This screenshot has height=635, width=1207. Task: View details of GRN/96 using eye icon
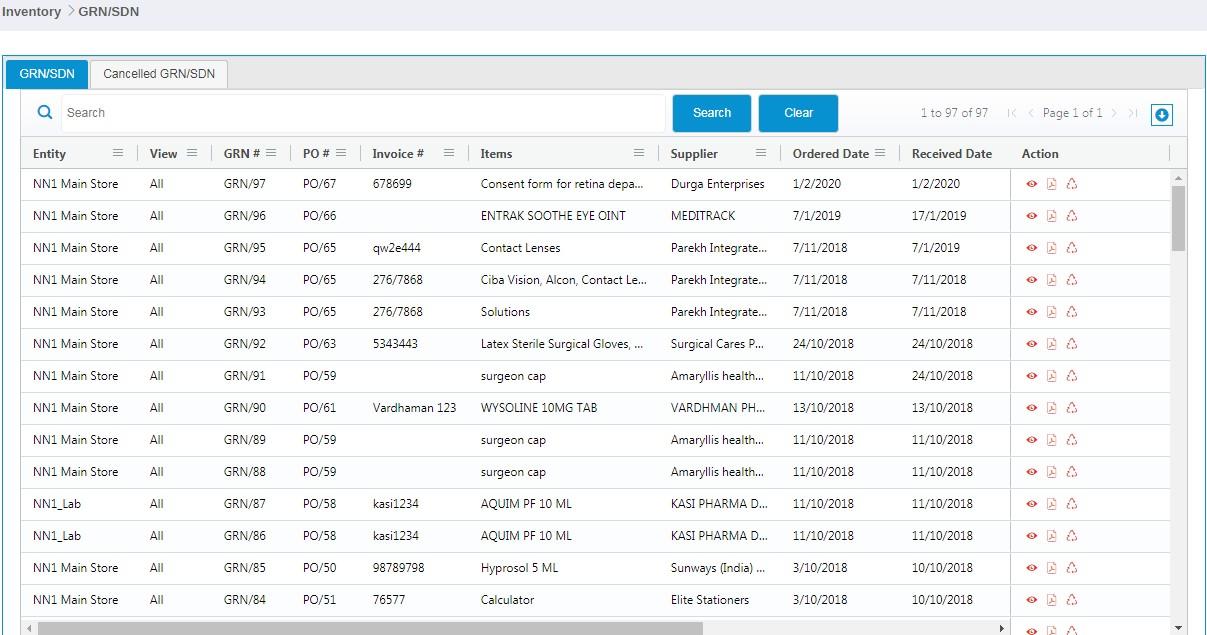click(x=1032, y=216)
